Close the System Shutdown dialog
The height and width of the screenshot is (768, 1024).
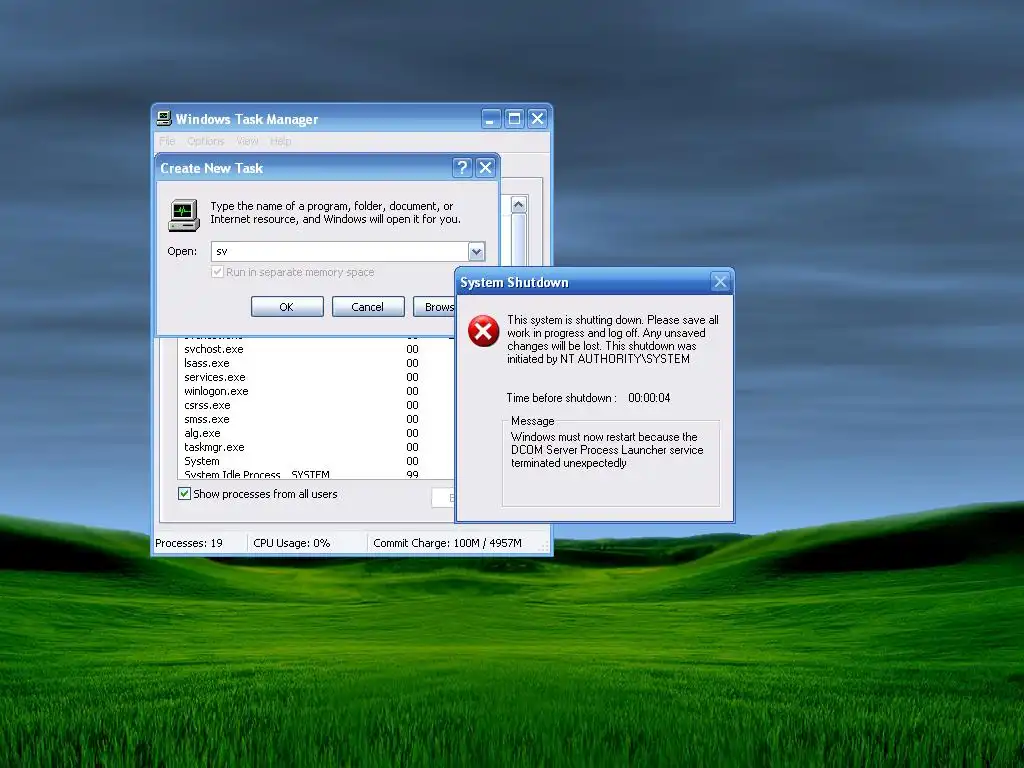(720, 282)
